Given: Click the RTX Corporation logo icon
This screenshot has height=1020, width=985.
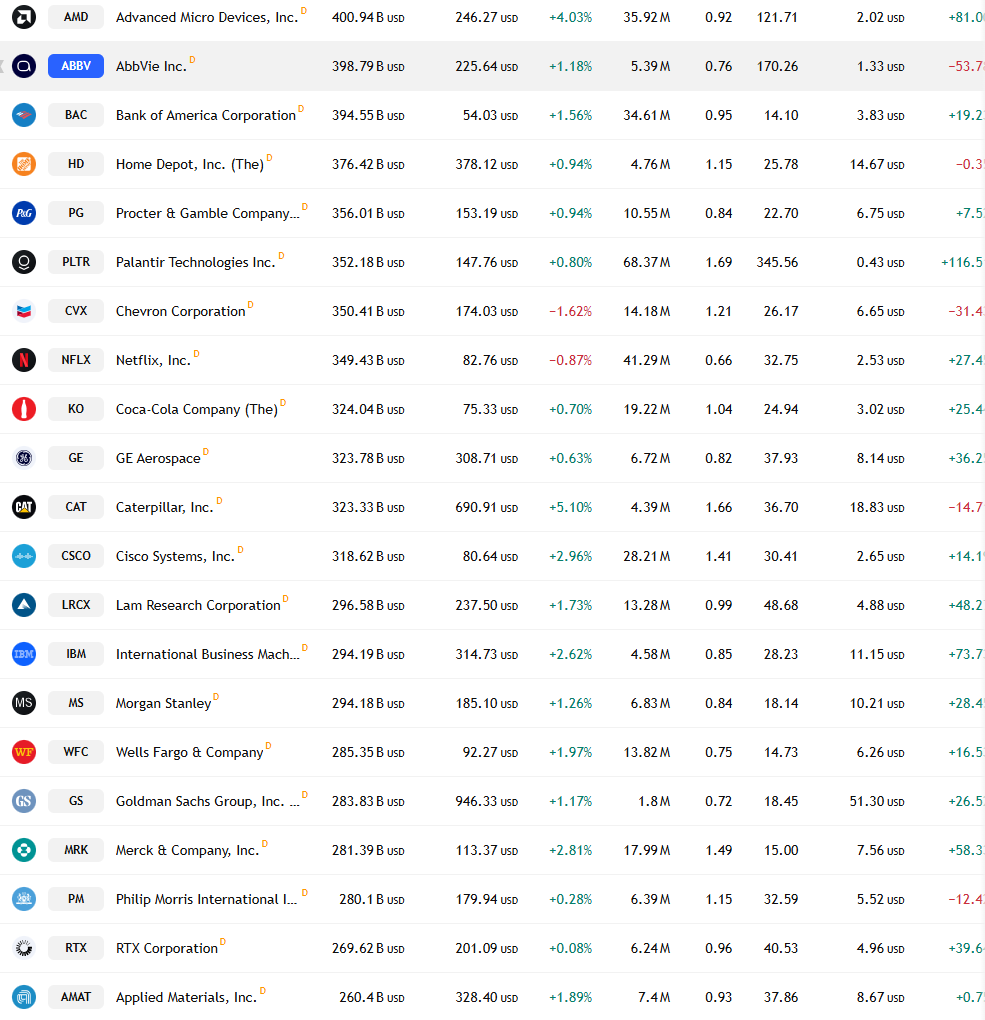Looking at the screenshot, I should (24, 948).
